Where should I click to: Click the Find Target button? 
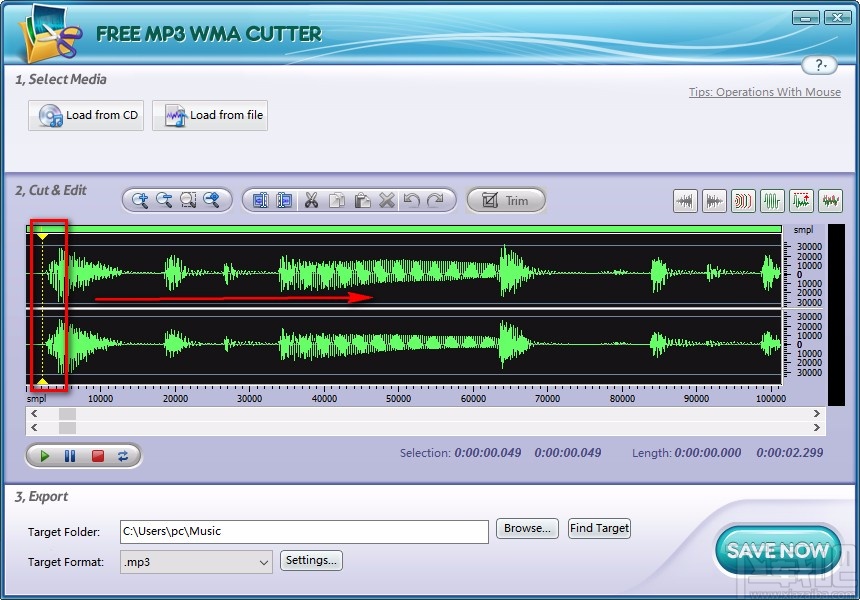(599, 528)
